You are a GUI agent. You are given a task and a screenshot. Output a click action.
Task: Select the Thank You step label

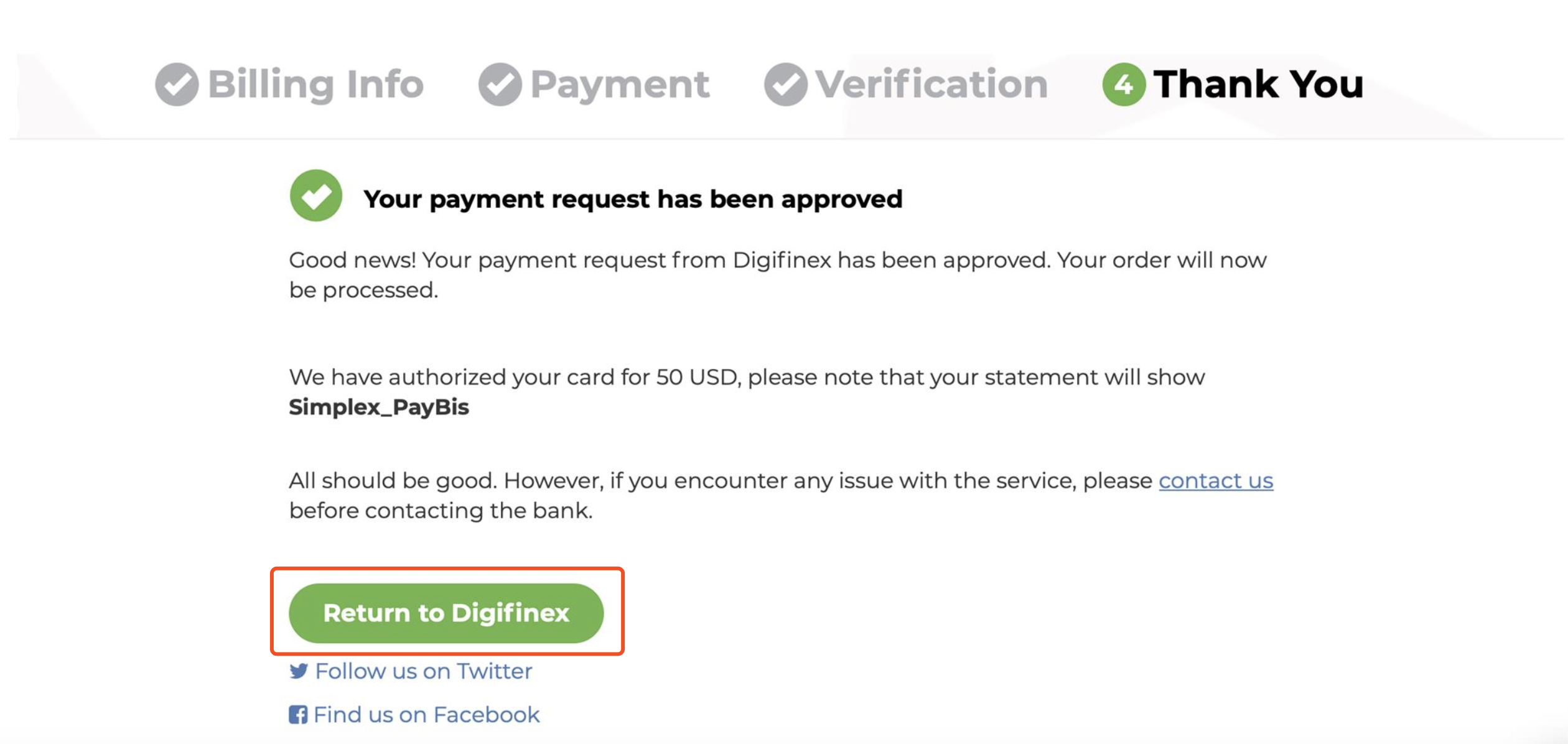[x=1258, y=84]
